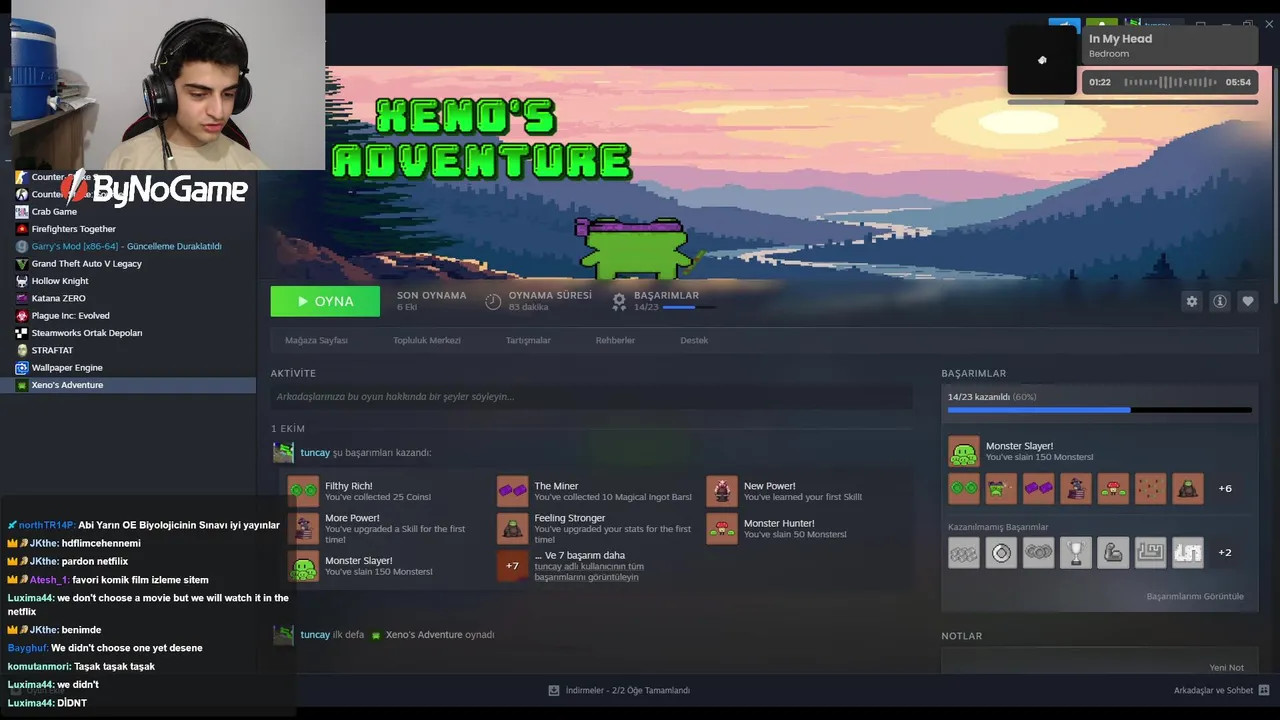Click the Firefighters Together game icon
The height and width of the screenshot is (720, 1280).
pyautogui.click(x=21, y=229)
